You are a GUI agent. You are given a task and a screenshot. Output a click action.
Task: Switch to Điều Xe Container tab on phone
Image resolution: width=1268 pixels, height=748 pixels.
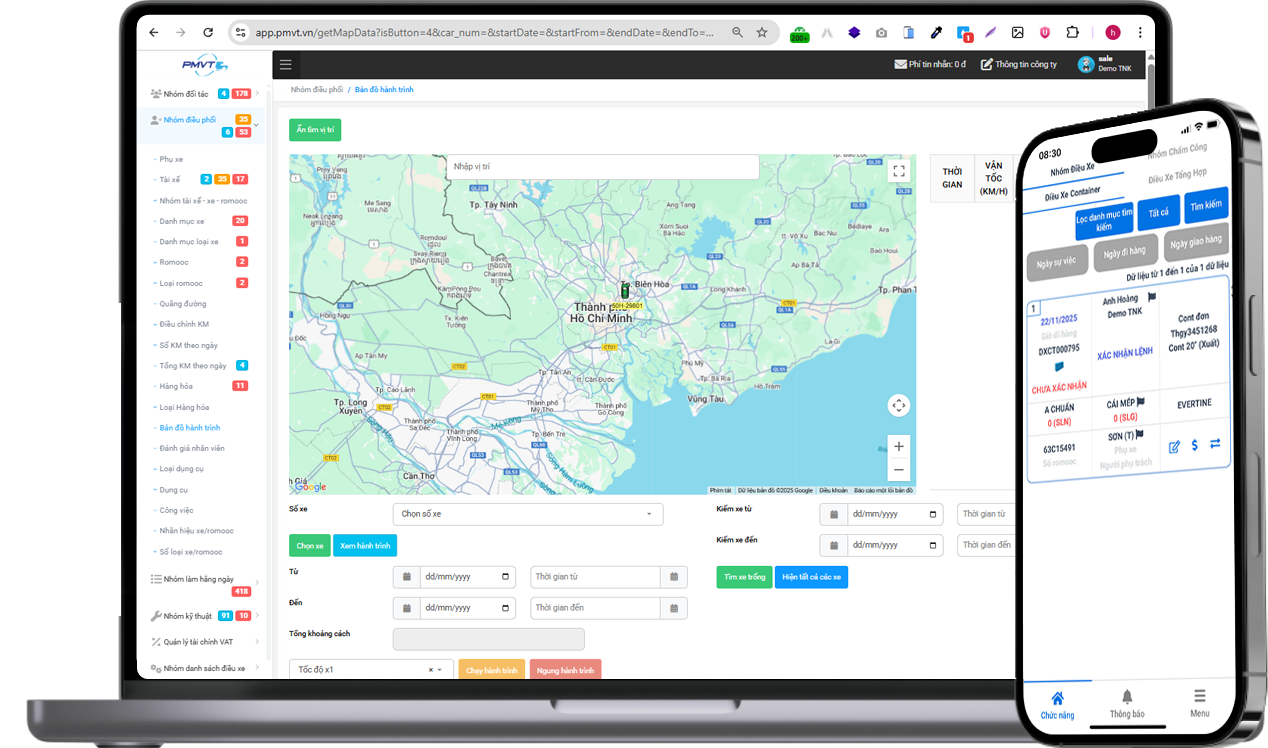click(1073, 192)
